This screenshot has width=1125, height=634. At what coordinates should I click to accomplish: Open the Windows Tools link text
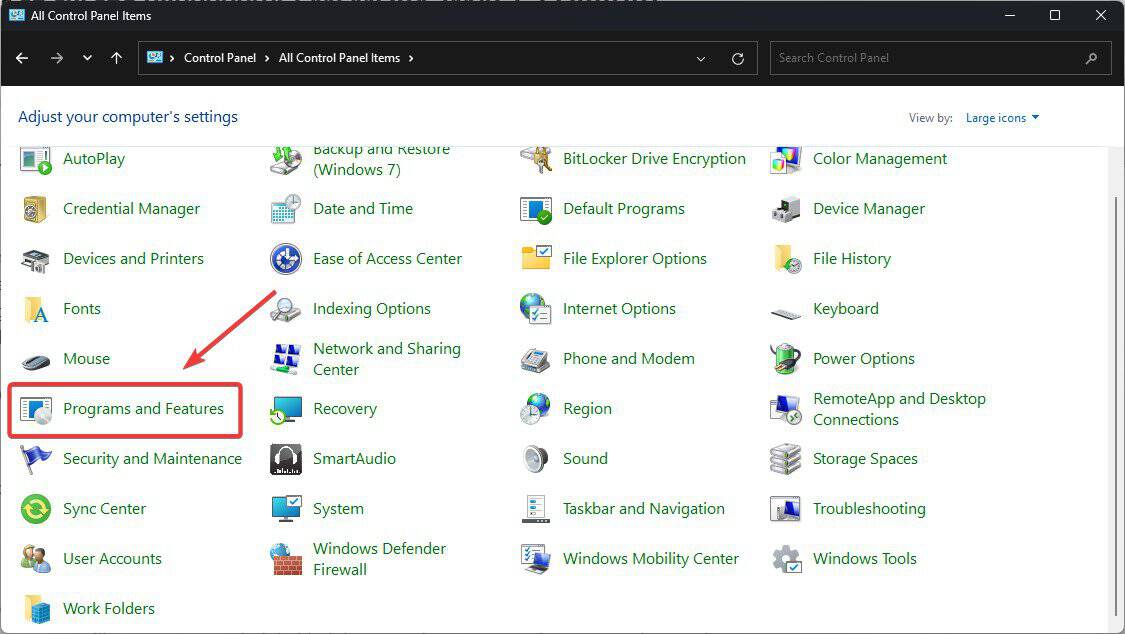point(865,559)
